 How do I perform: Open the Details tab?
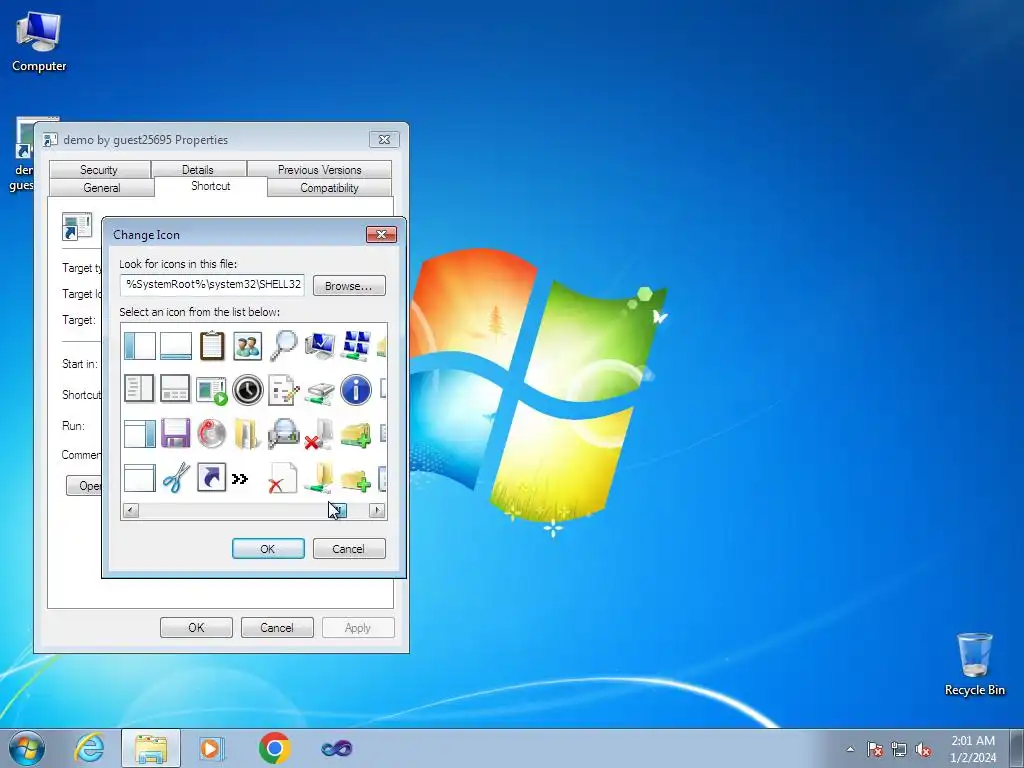click(x=198, y=170)
